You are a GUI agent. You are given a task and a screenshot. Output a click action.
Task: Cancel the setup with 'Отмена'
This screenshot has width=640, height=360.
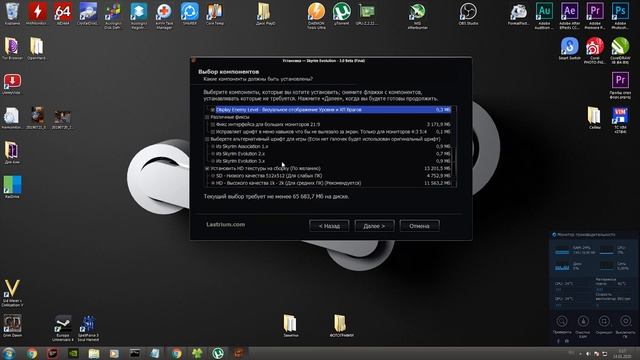(x=420, y=226)
